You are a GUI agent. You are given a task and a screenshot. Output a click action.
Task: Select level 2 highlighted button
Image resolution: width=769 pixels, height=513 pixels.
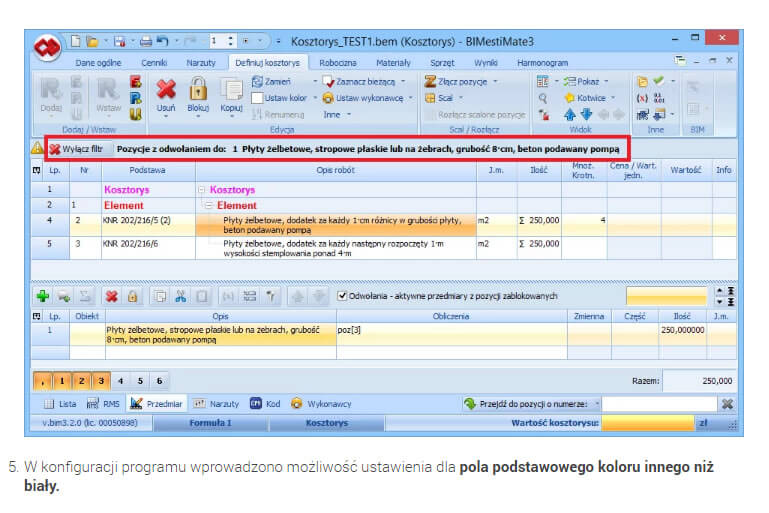coord(81,381)
